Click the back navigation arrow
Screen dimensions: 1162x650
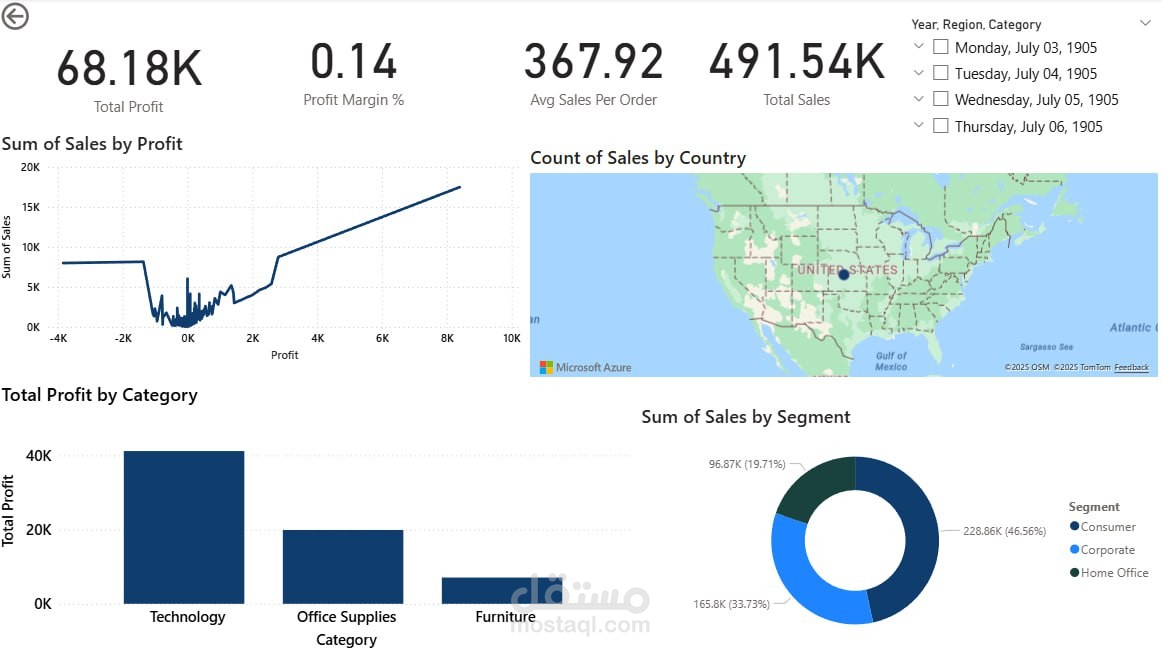pos(15,16)
